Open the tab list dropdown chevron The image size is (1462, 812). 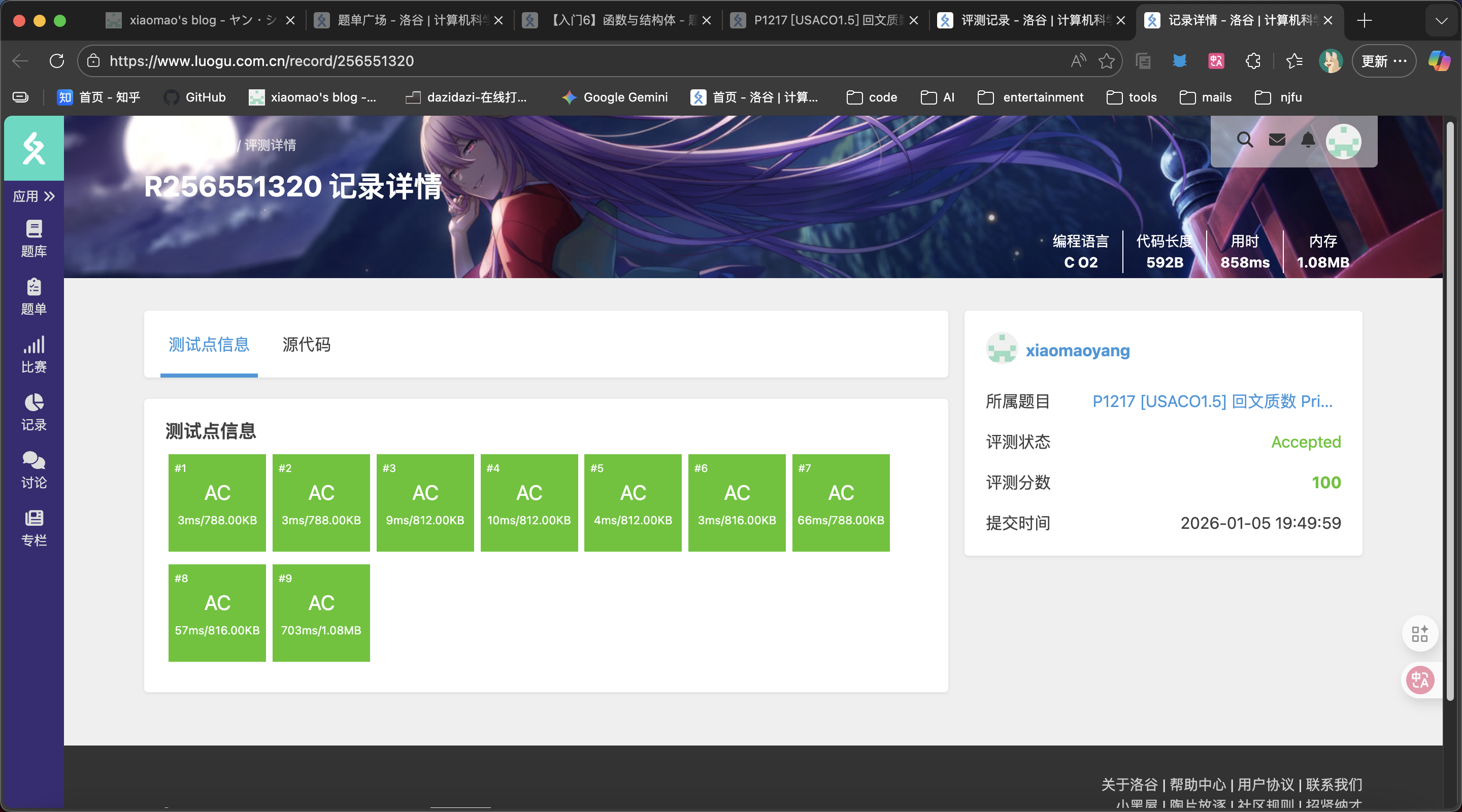point(1441,20)
